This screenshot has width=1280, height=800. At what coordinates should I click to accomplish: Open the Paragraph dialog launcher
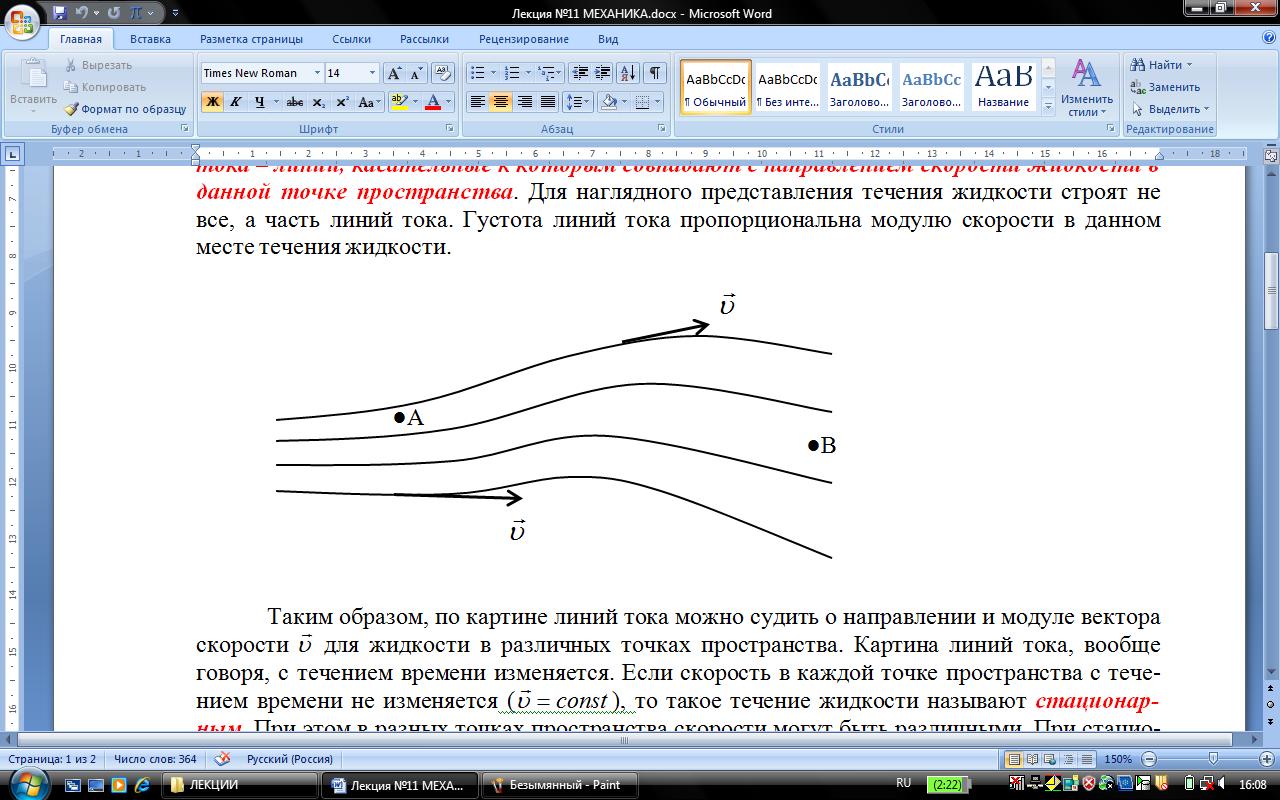tap(662, 129)
